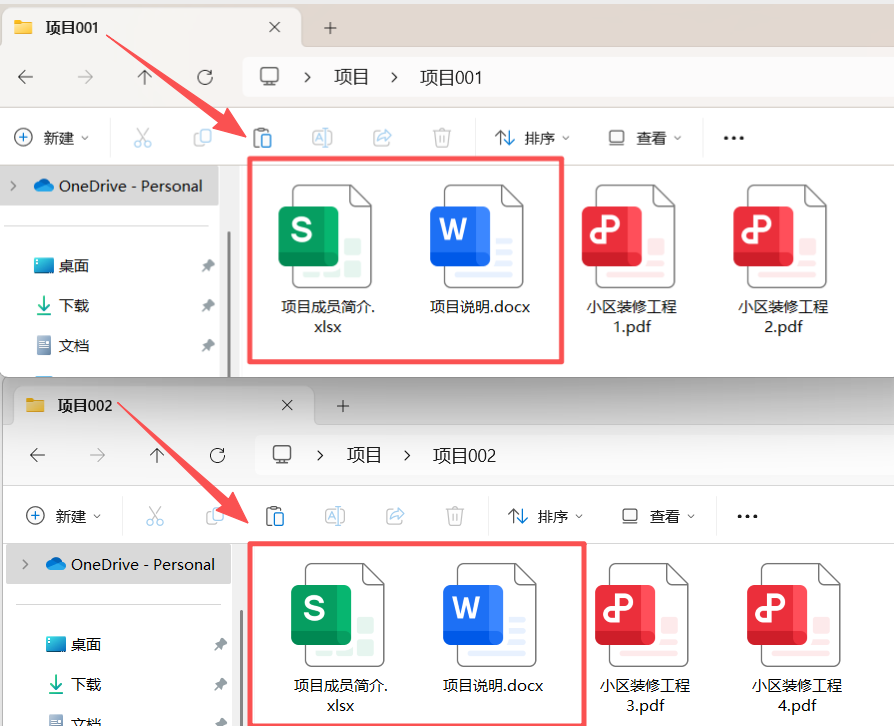This screenshot has height=726, width=894.
Task: Open 查看 view dropdown in 项目001 window
Action: click(645, 137)
